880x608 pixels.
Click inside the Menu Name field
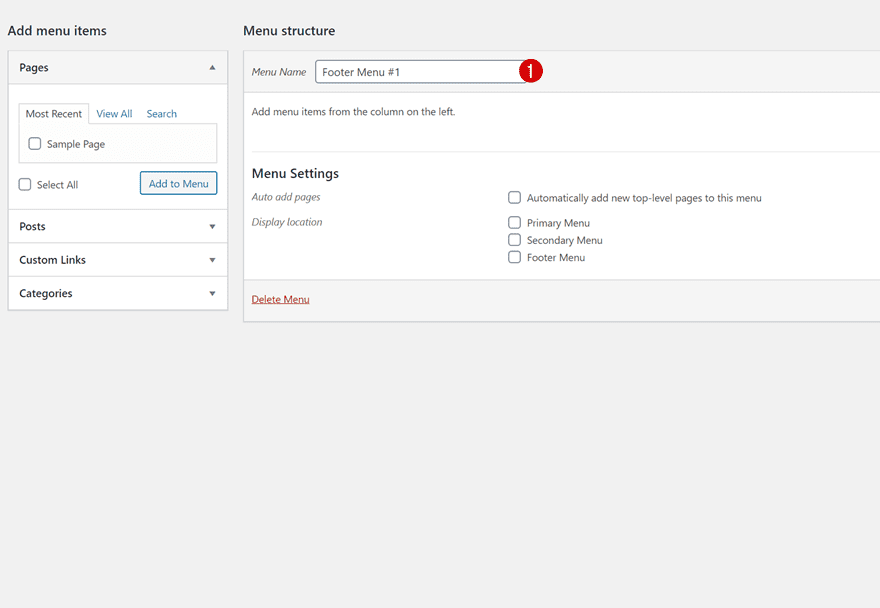(x=420, y=71)
